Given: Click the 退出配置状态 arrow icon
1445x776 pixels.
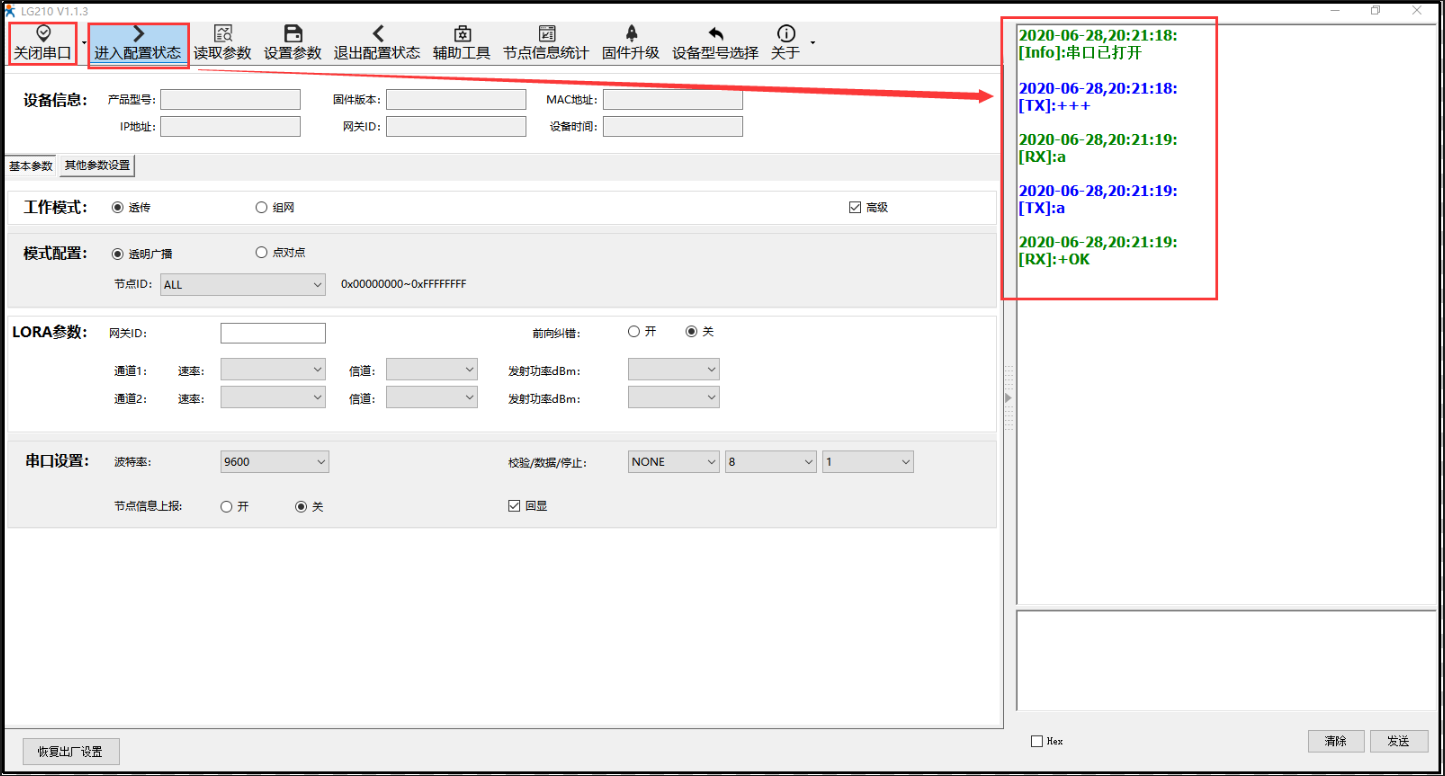Looking at the screenshot, I should point(377,35).
